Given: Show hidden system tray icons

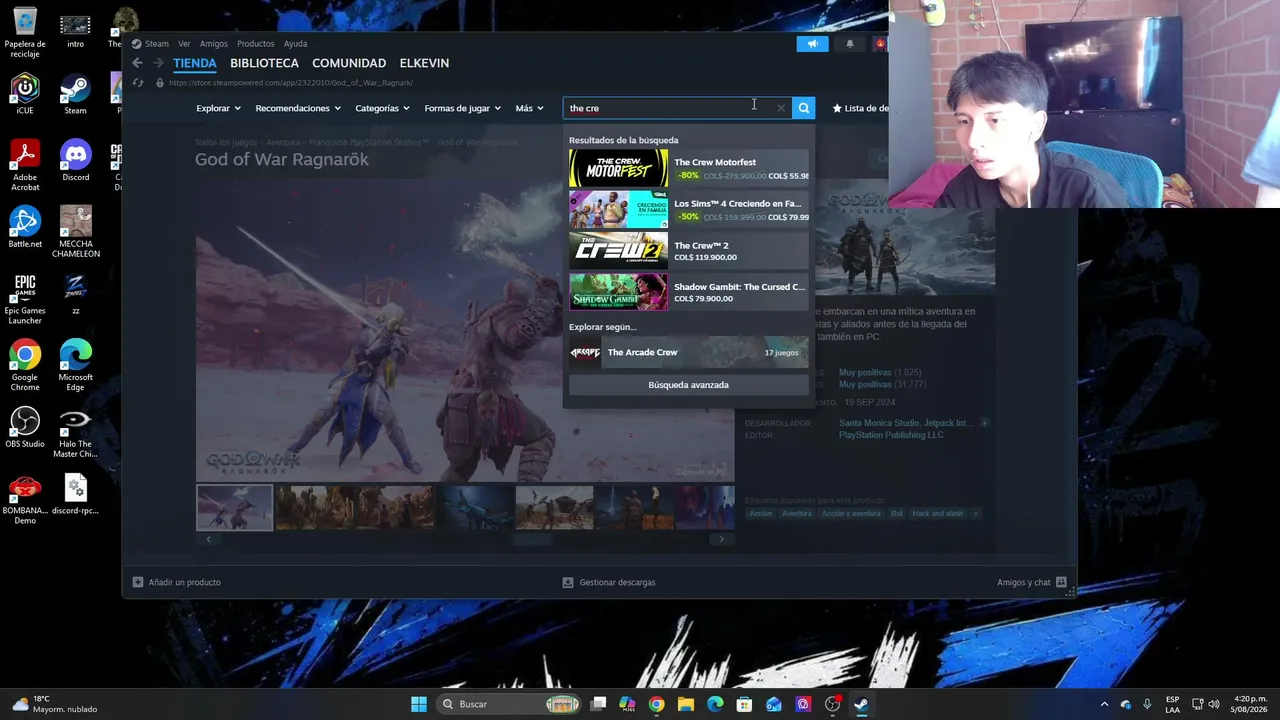Looking at the screenshot, I should 1104,704.
